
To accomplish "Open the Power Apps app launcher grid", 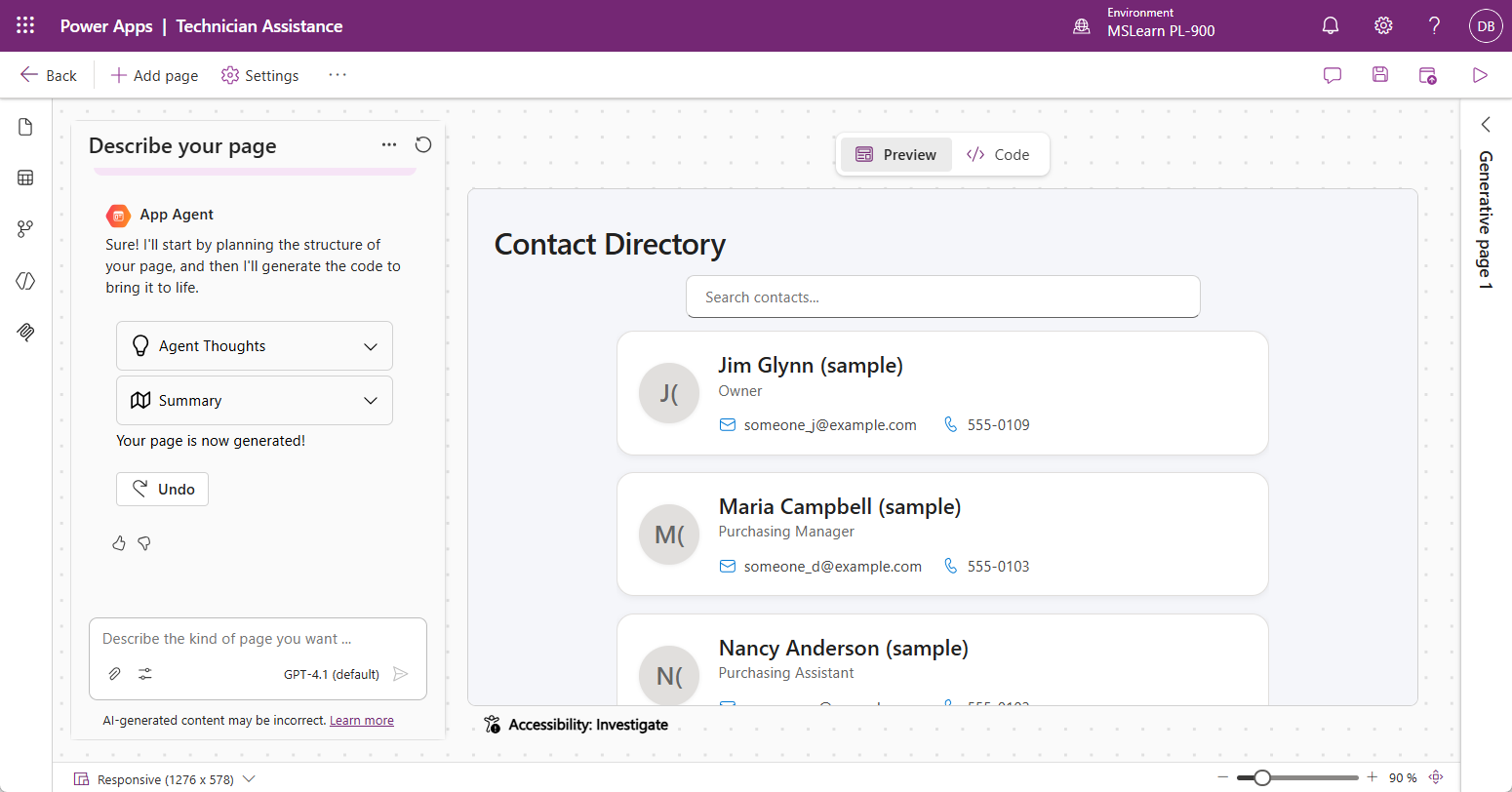I will click(25, 26).
